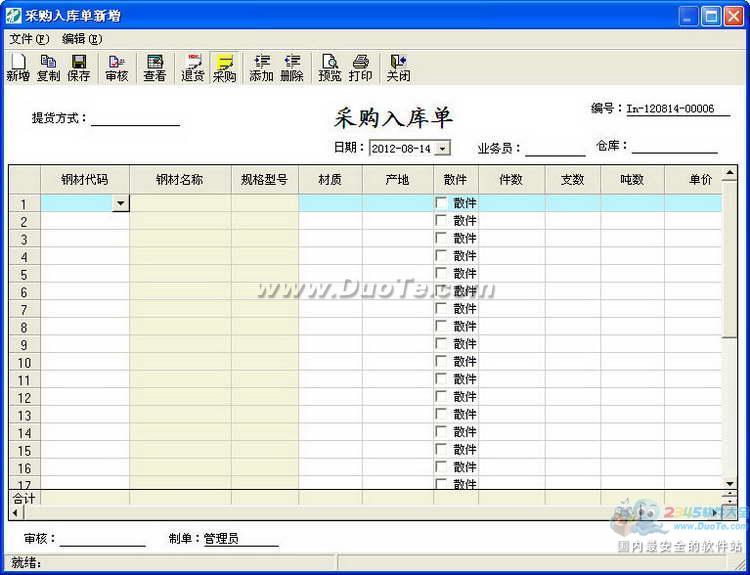Click the 单价 column header
Image resolution: width=750 pixels, height=575 pixels.
tap(693, 179)
